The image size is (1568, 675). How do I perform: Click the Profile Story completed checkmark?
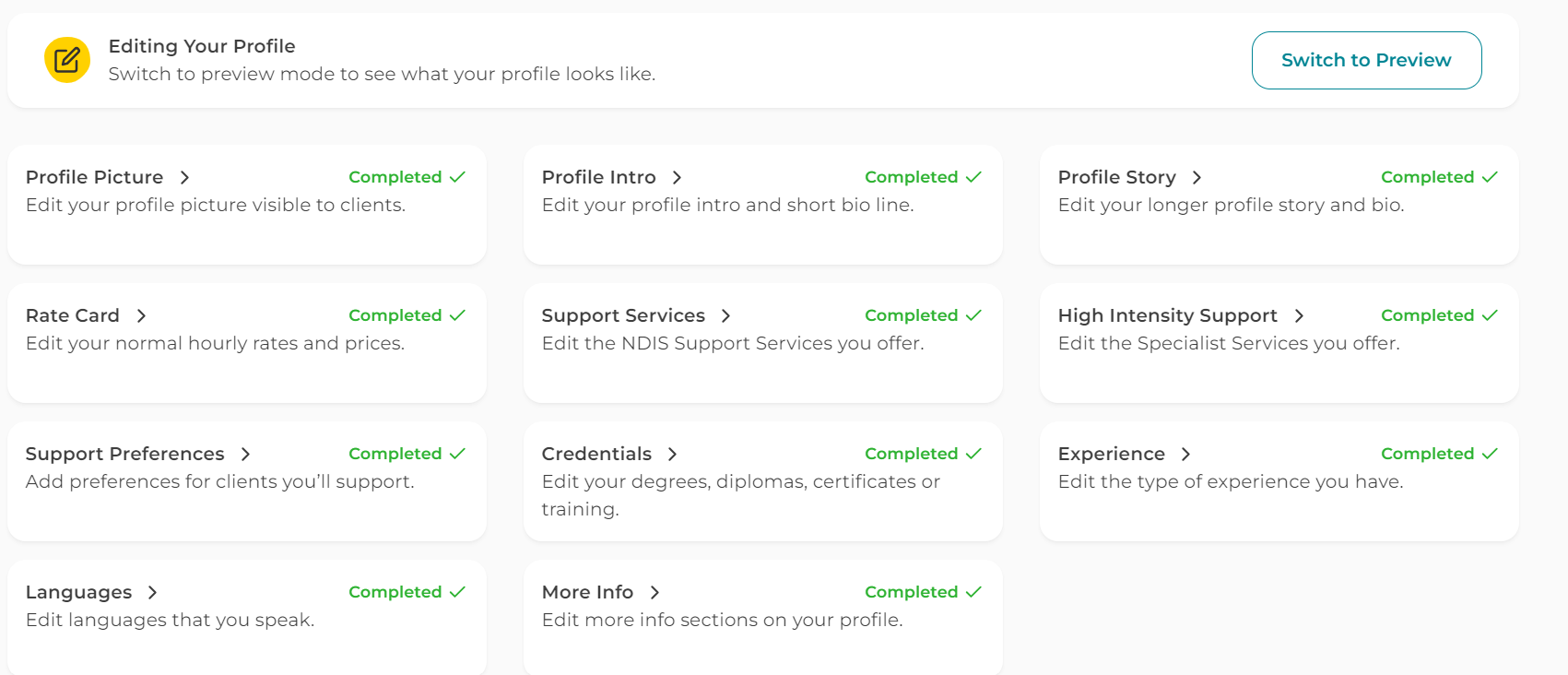[x=1490, y=177]
